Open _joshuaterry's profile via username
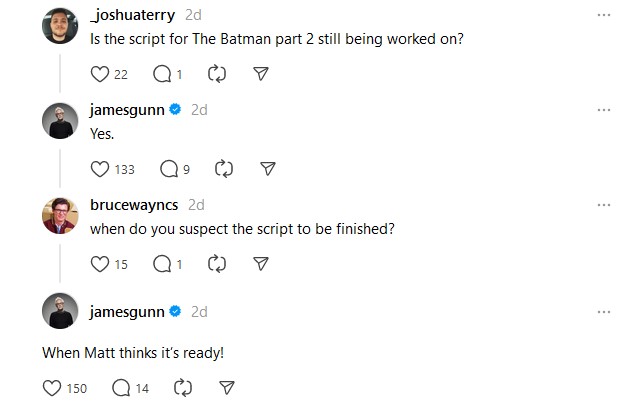The width and height of the screenshot is (632, 411). tap(133, 16)
